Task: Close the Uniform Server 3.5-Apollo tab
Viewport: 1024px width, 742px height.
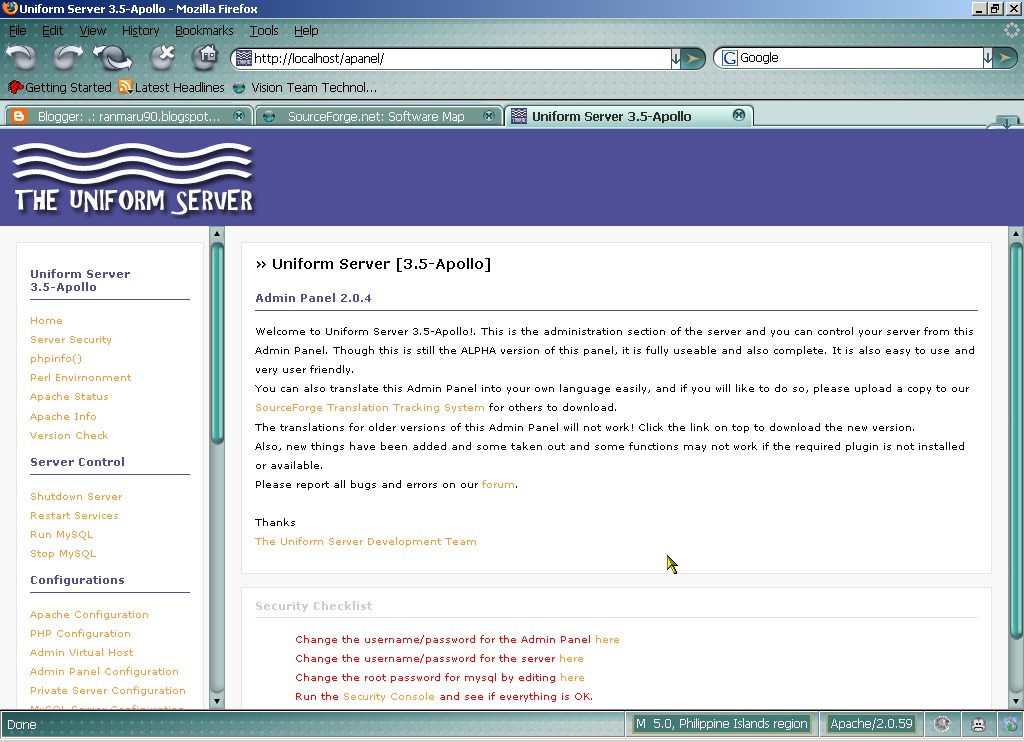Action: [x=739, y=115]
